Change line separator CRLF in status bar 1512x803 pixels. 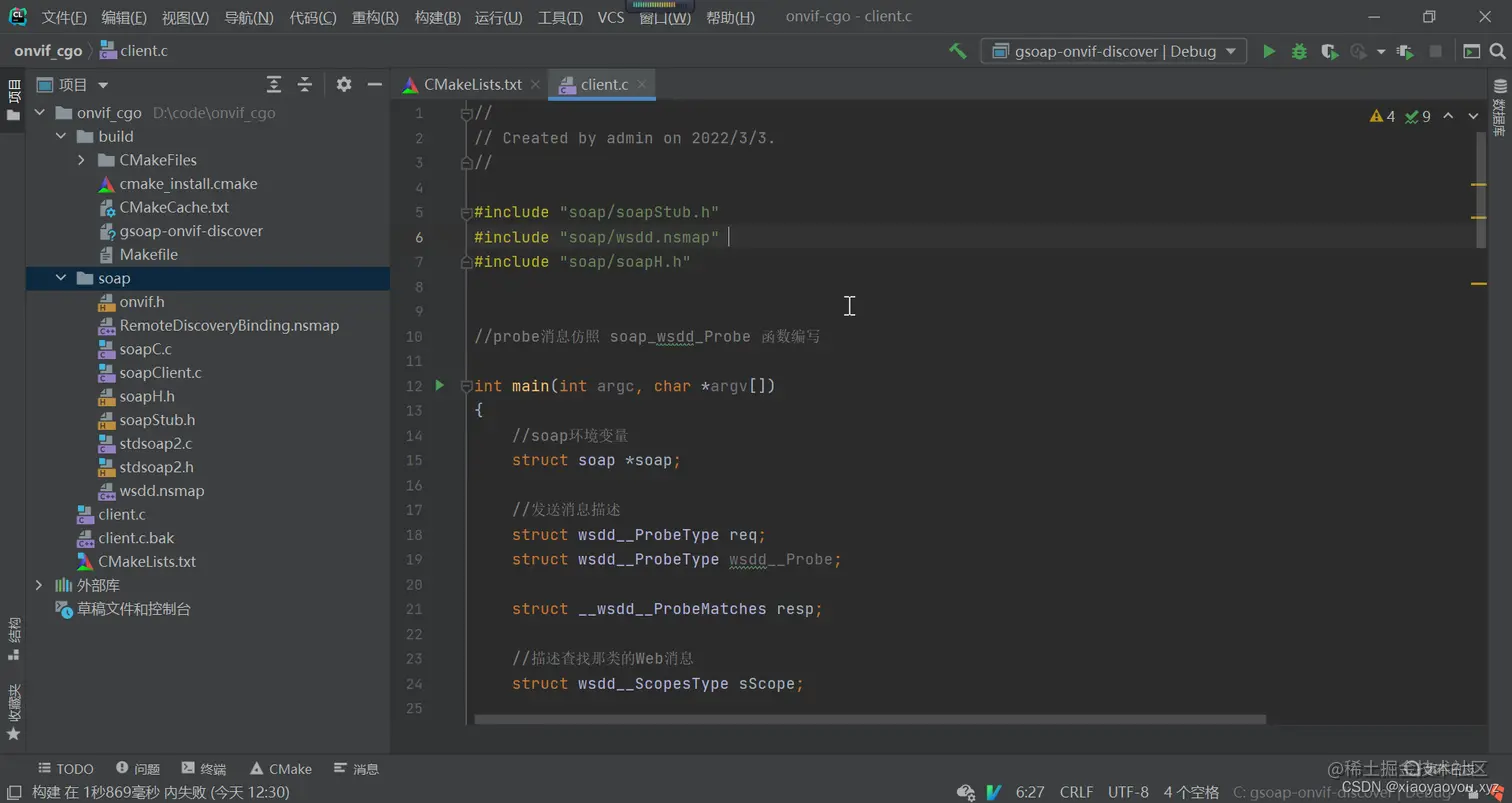1076,792
